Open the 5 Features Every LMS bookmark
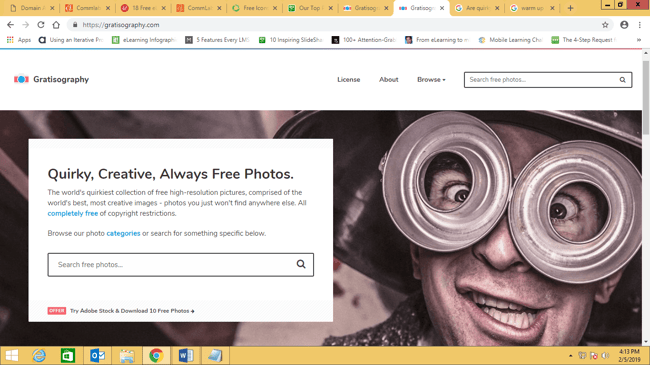Screen dimensions: 650x365 pos(217,40)
